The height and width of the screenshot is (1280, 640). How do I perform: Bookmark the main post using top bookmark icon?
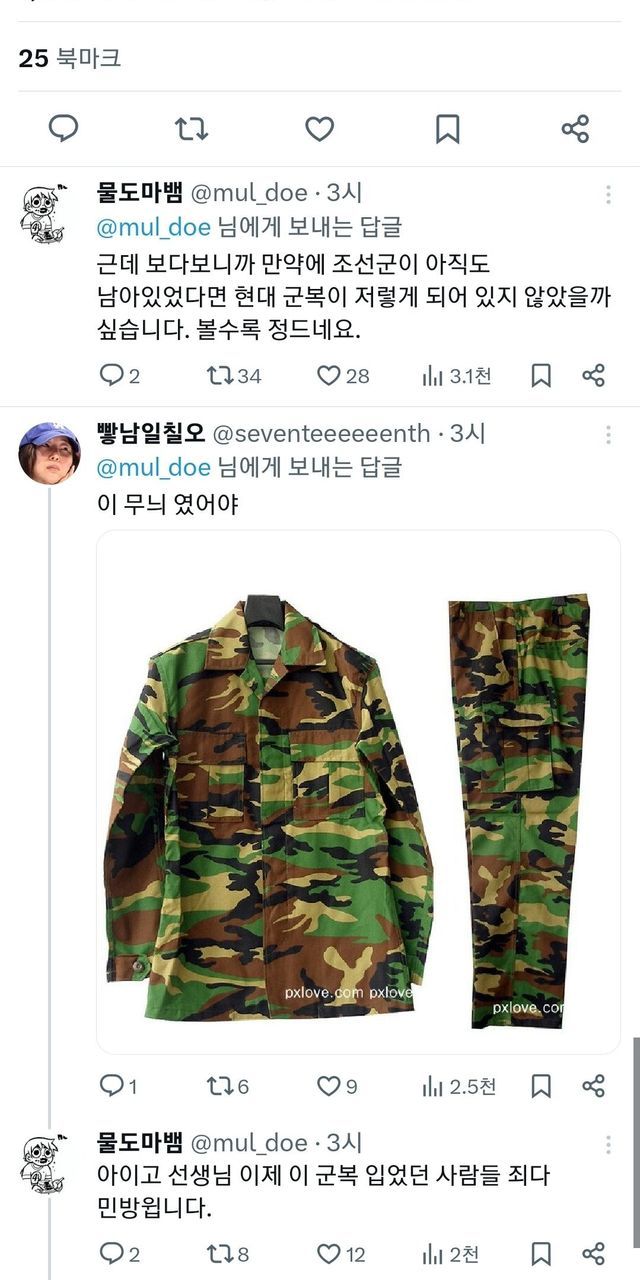click(x=447, y=129)
